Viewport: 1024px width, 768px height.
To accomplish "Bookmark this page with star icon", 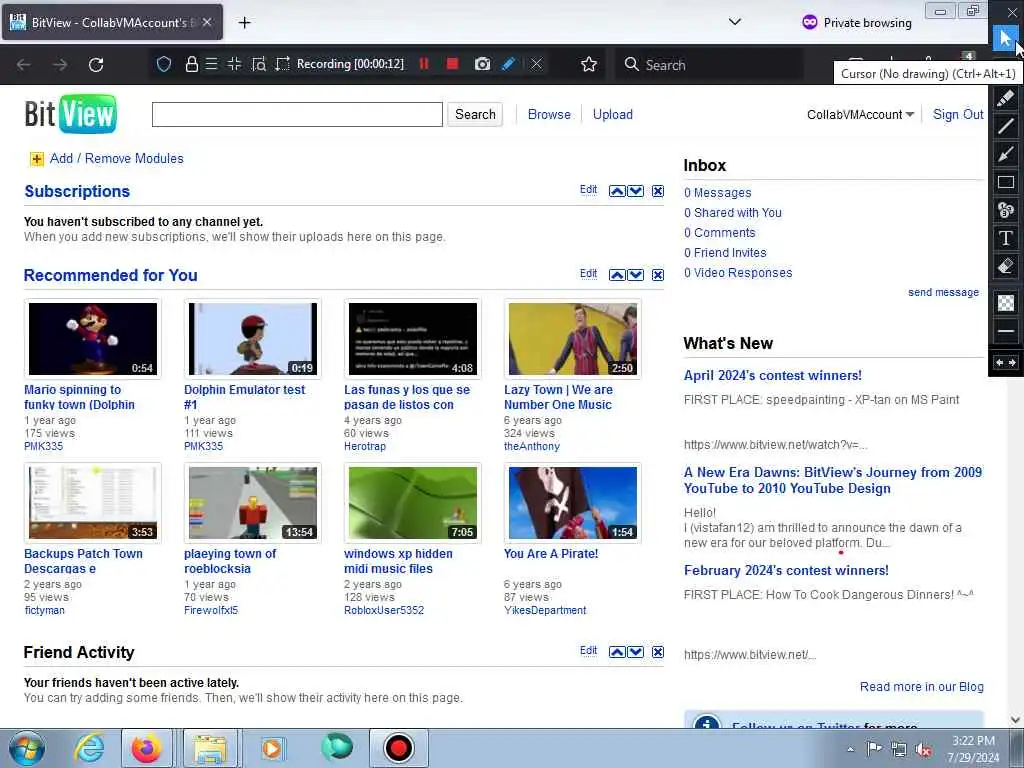I will (588, 64).
